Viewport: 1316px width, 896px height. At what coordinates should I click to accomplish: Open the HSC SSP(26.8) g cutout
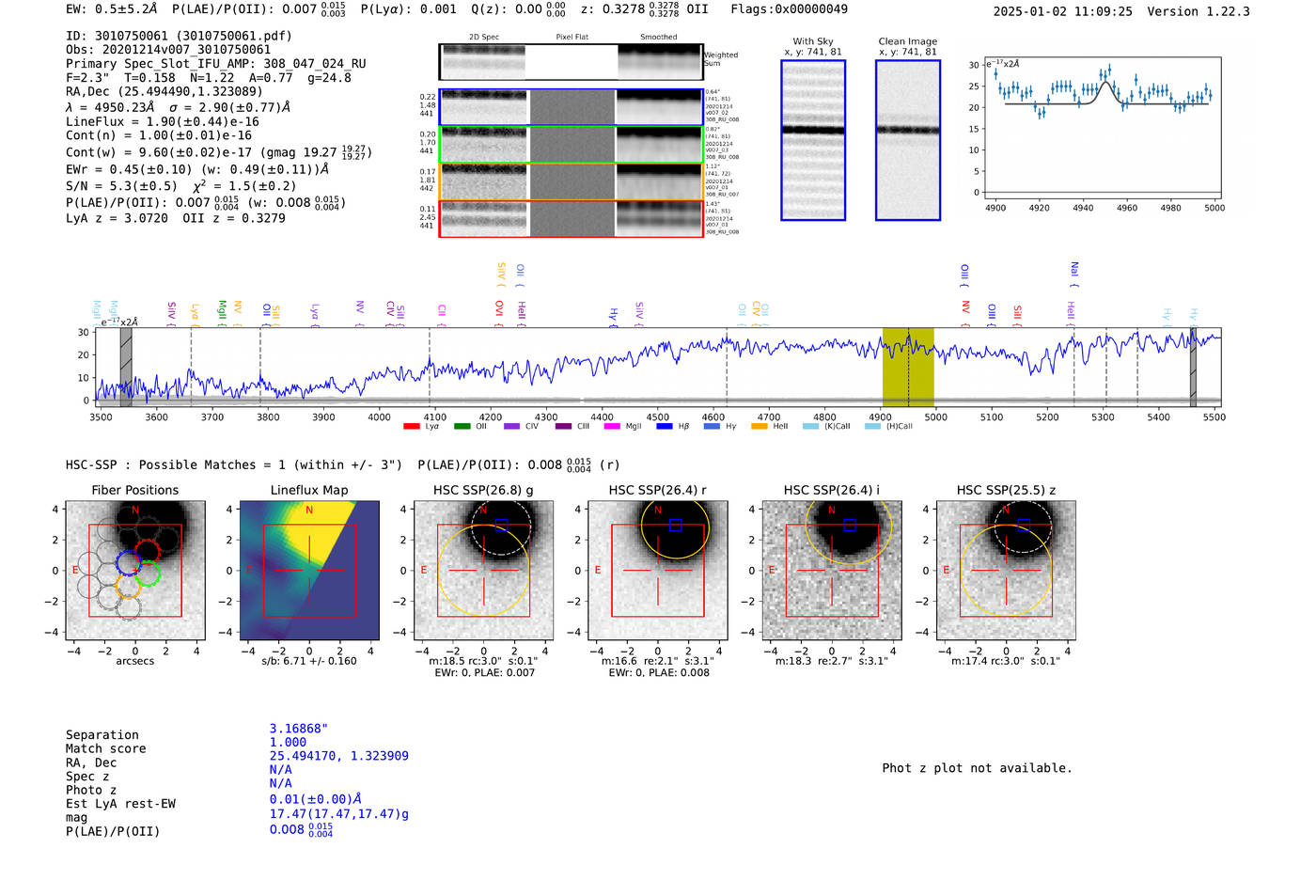click(483, 570)
